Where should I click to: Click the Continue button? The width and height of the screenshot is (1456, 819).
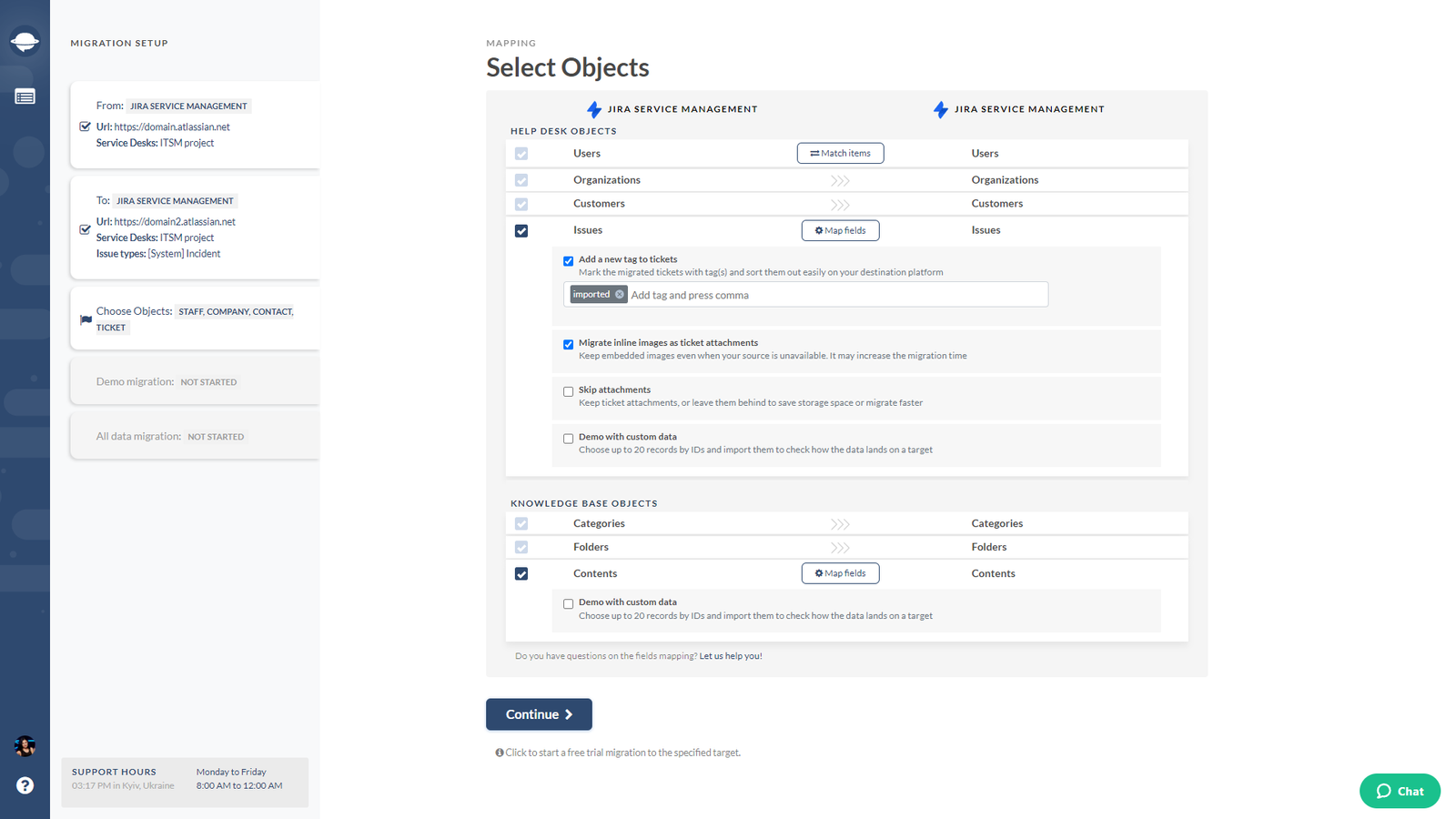[539, 714]
